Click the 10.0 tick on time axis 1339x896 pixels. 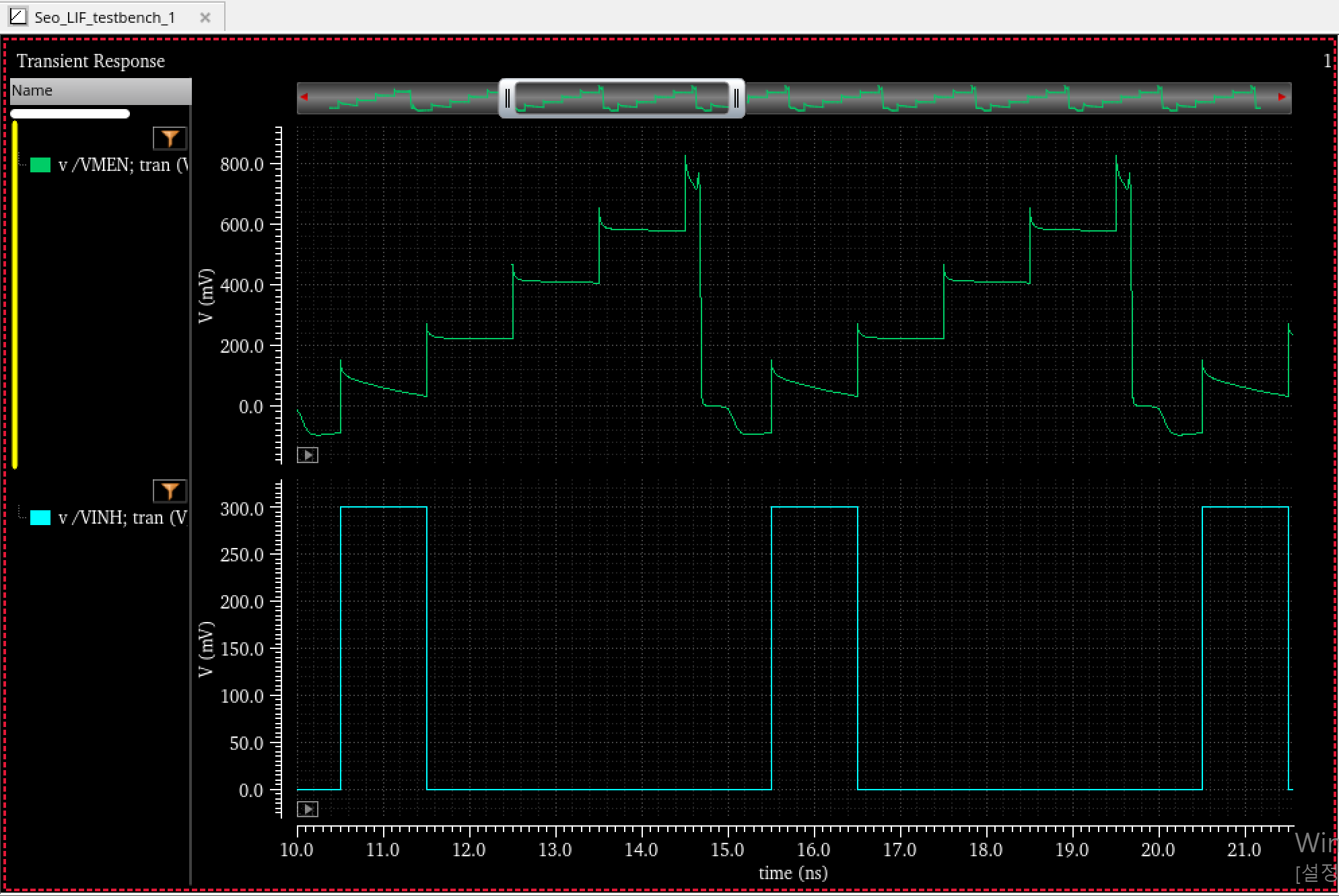click(297, 850)
